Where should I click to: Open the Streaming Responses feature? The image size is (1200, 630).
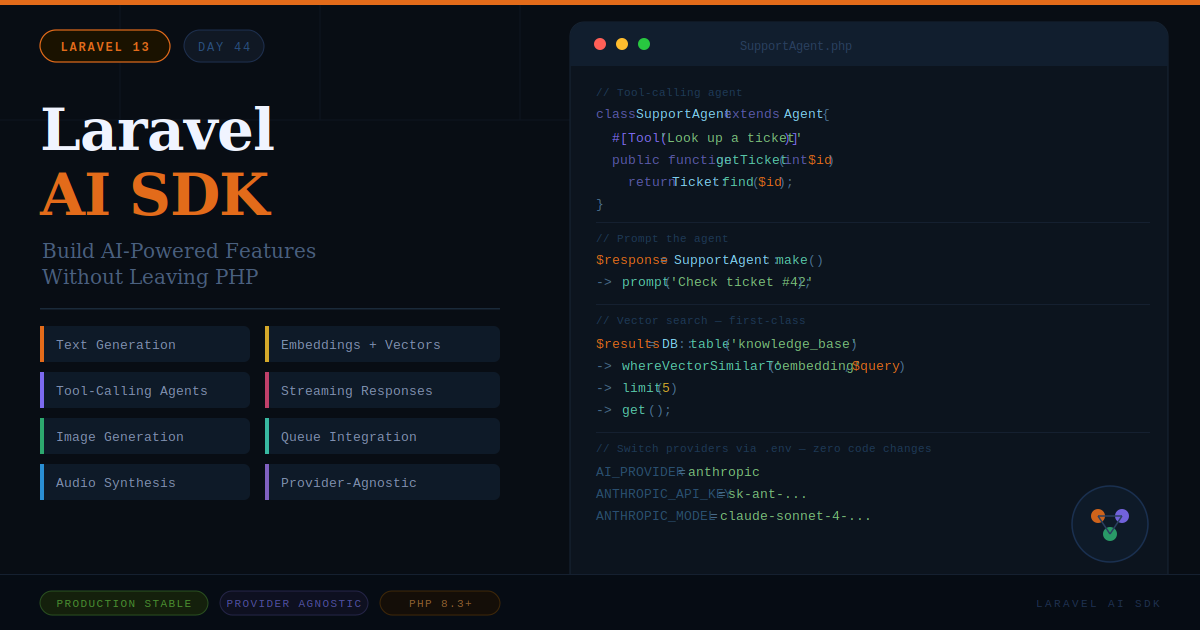click(382, 390)
